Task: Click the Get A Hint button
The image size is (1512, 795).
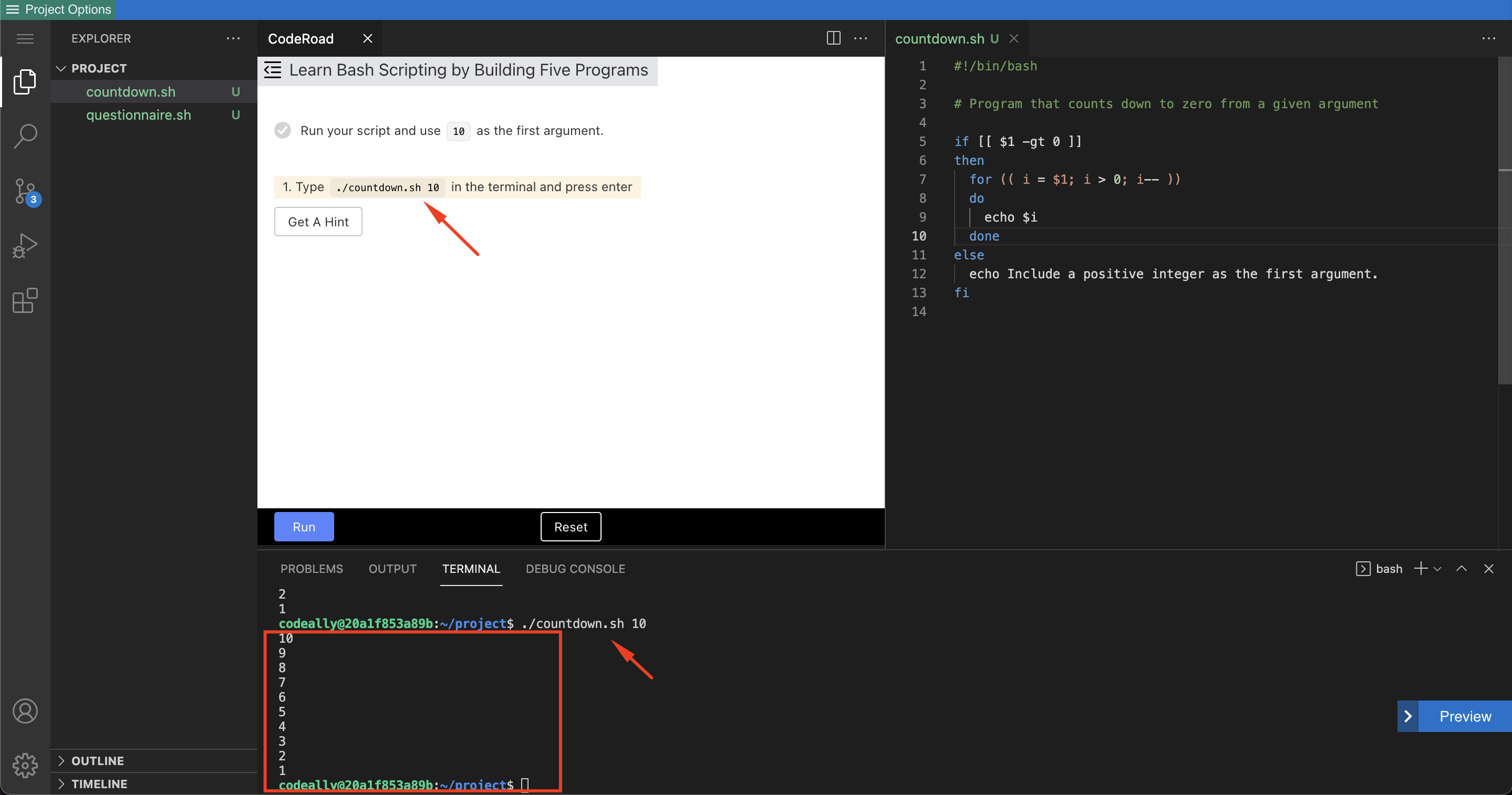Action: point(317,221)
